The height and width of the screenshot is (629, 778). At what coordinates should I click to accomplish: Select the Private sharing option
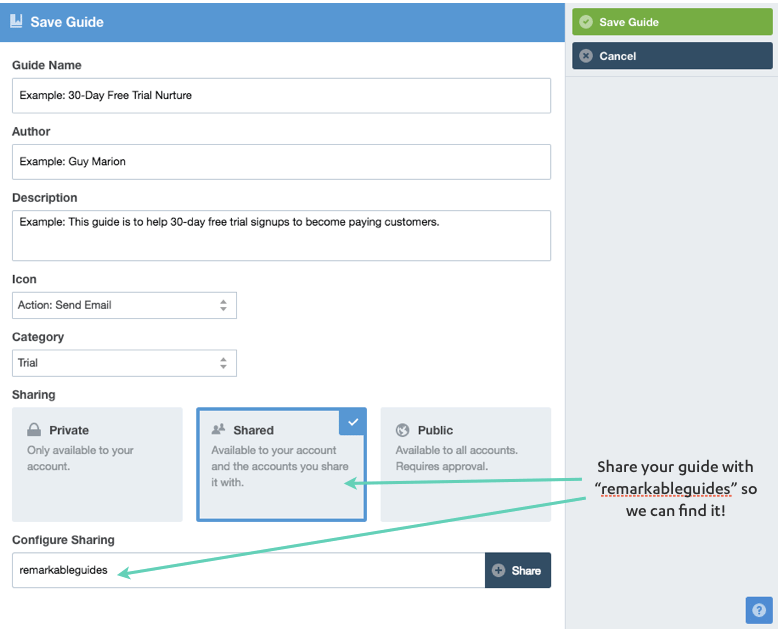click(97, 464)
